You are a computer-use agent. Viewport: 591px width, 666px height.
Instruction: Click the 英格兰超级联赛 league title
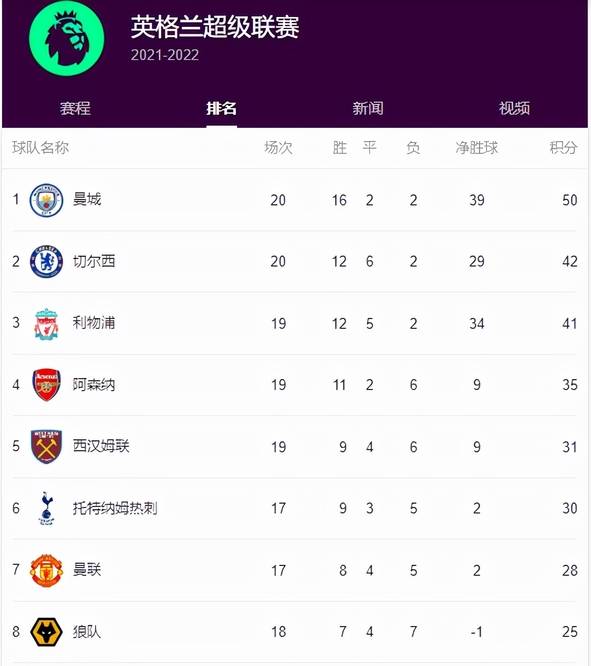tap(215, 27)
